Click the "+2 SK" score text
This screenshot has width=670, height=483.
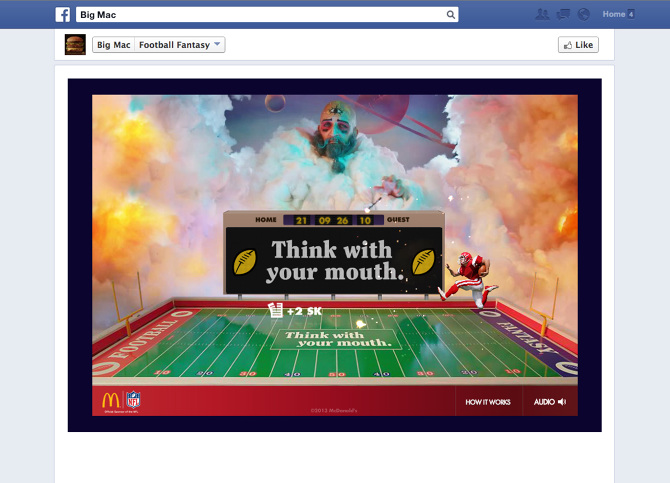click(x=304, y=311)
